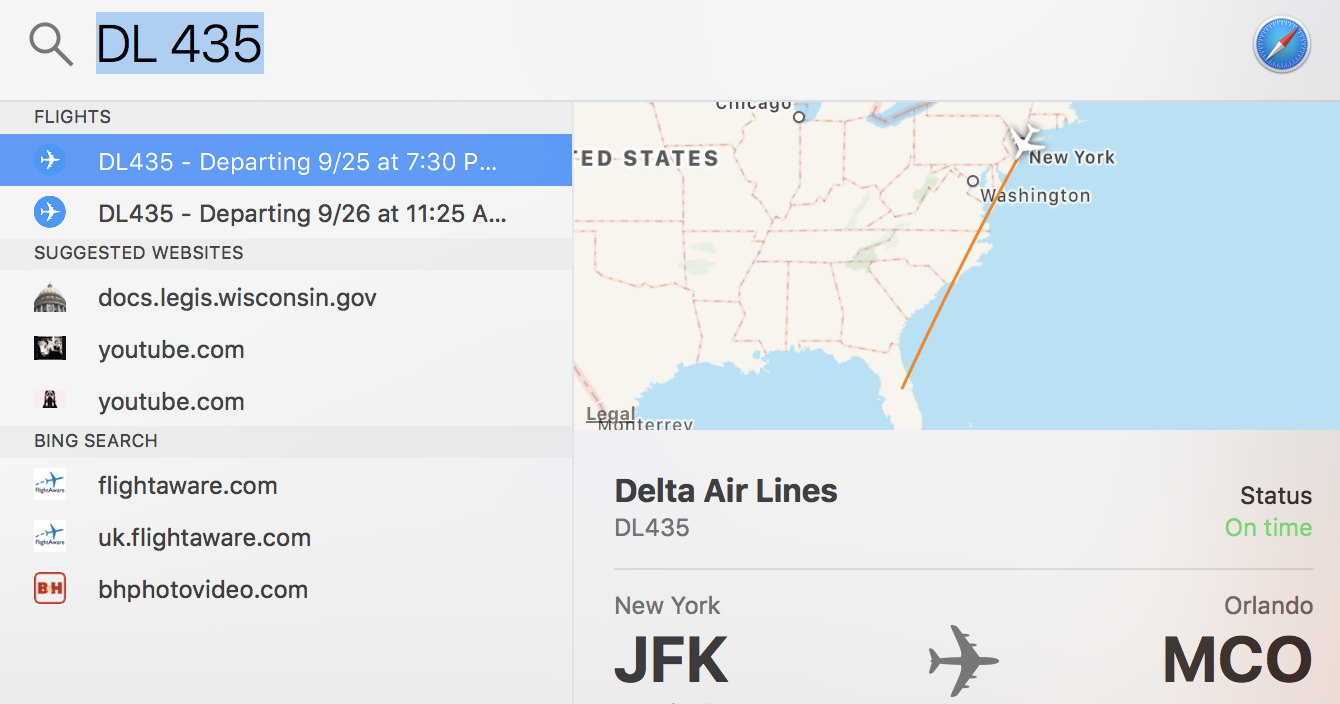
Task: Click the second youtube.com thumbnail icon
Action: coord(49,401)
